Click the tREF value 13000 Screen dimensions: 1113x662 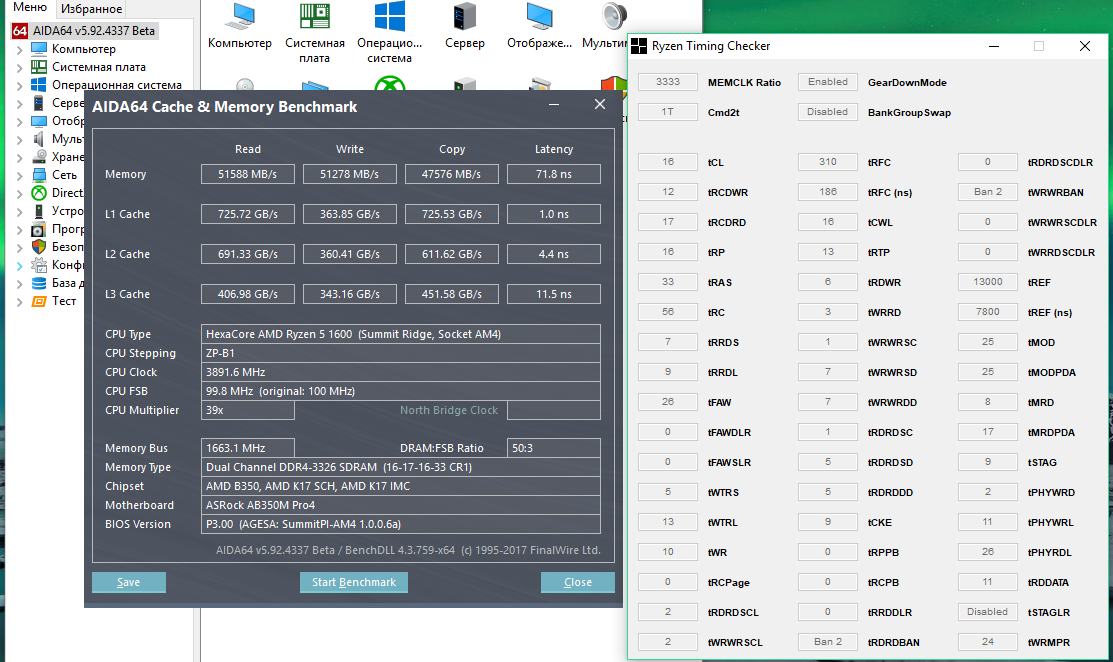988,282
